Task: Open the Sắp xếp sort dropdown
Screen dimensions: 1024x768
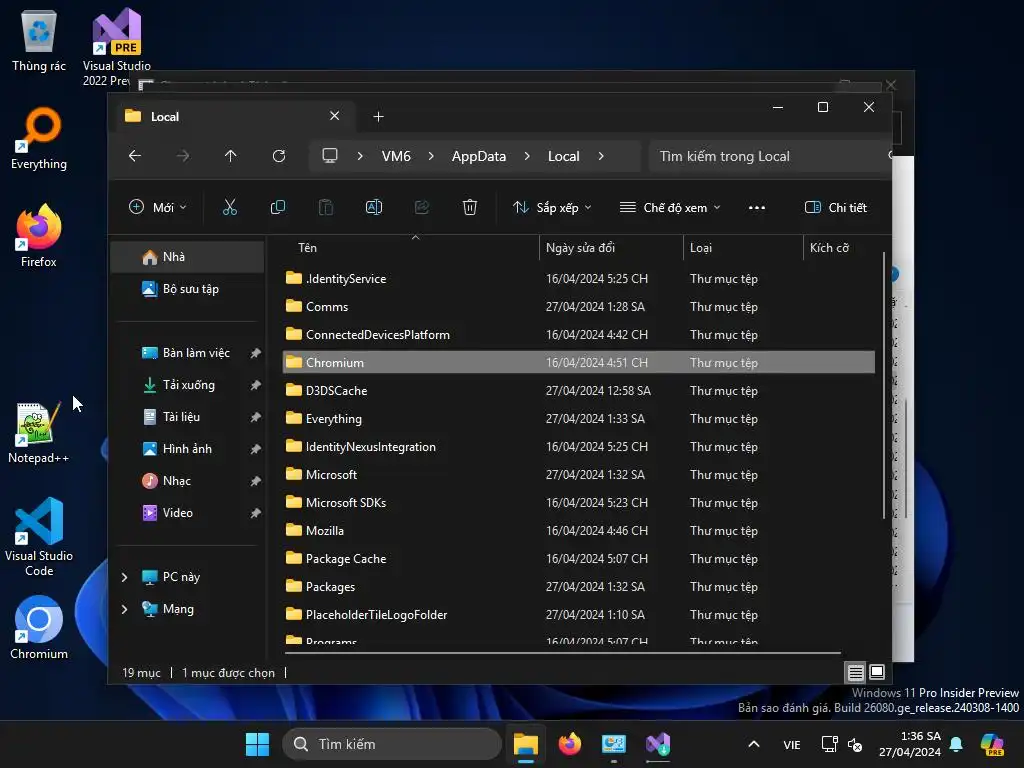Action: (552, 208)
